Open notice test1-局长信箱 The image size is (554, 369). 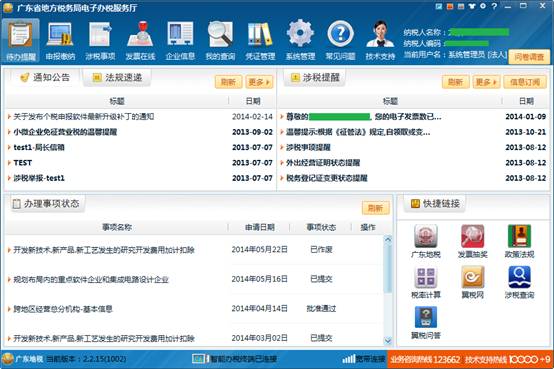(39, 147)
